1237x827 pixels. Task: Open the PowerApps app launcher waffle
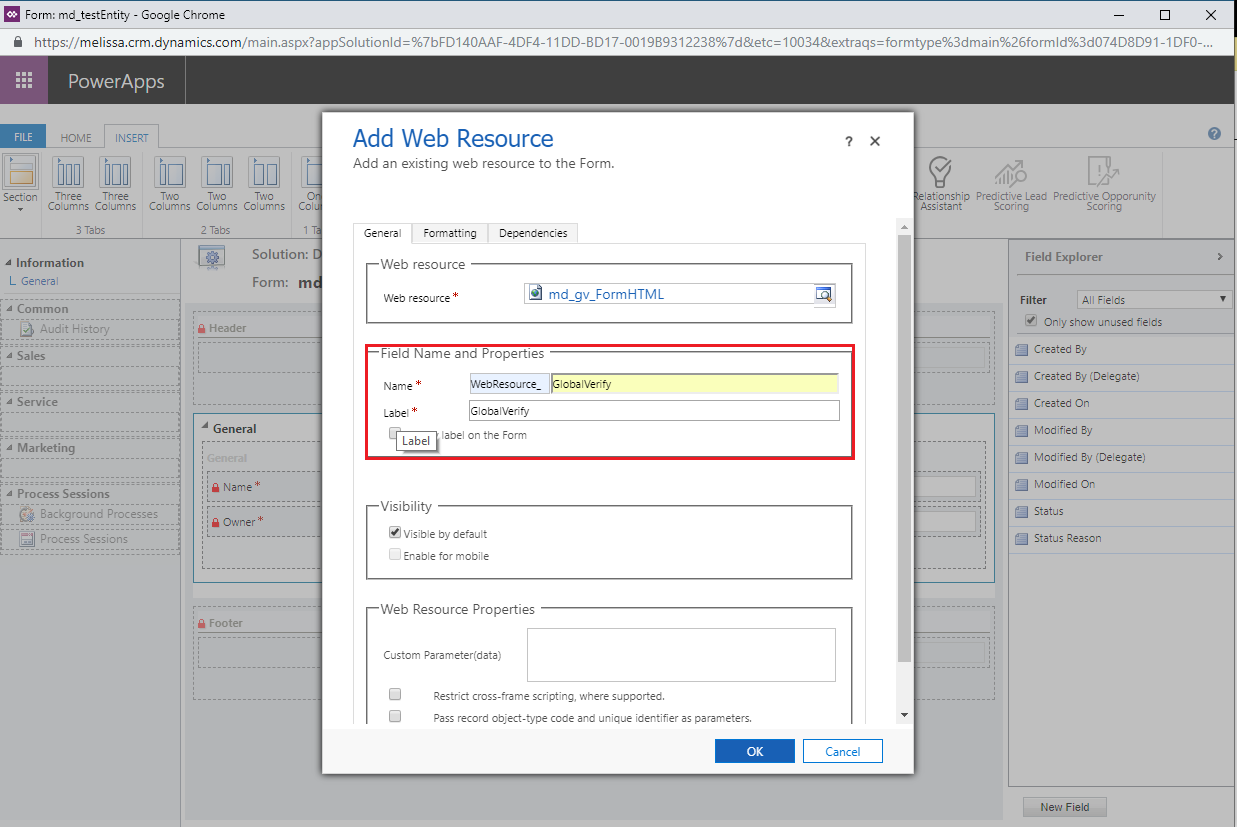pos(24,80)
